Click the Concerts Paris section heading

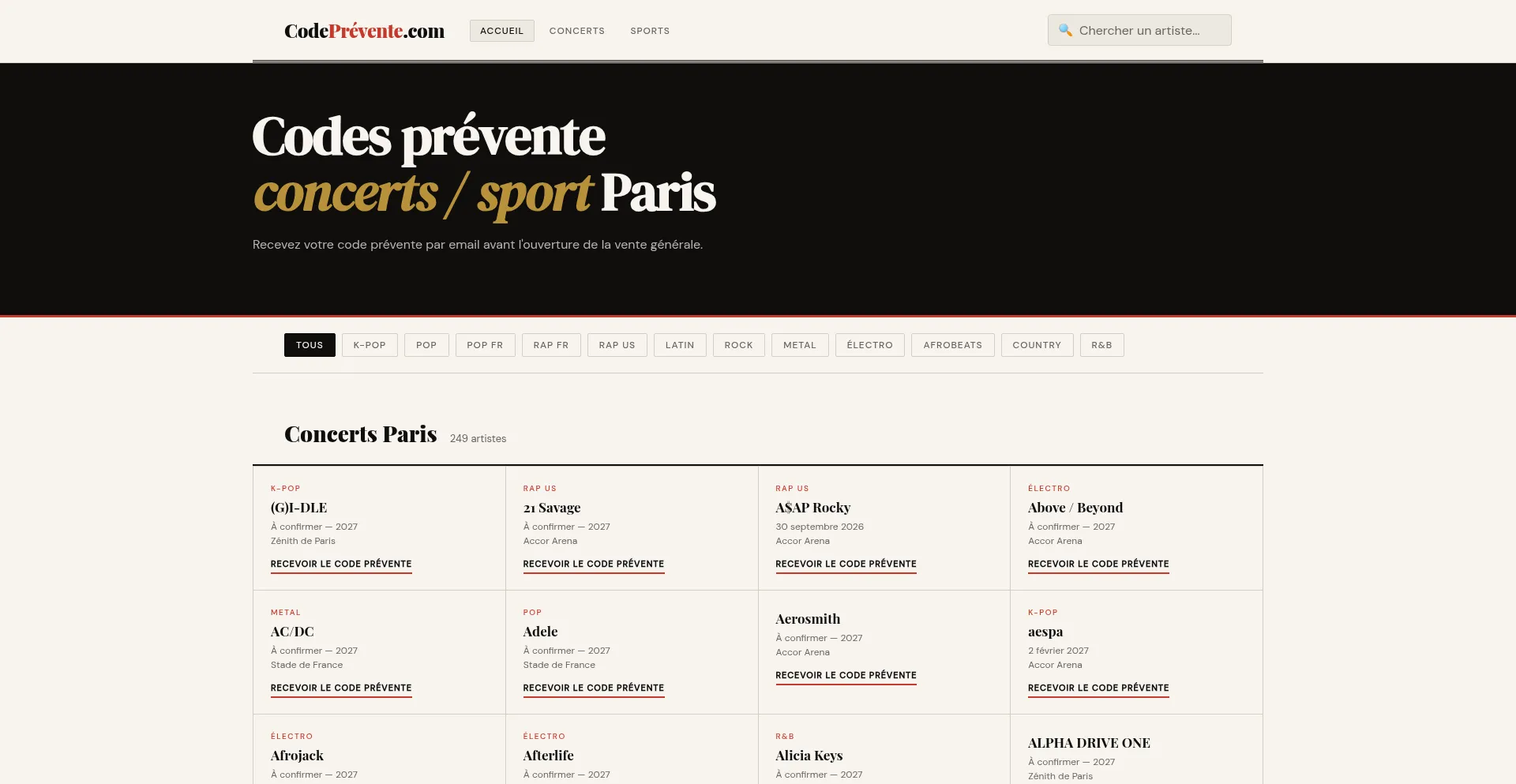point(360,434)
